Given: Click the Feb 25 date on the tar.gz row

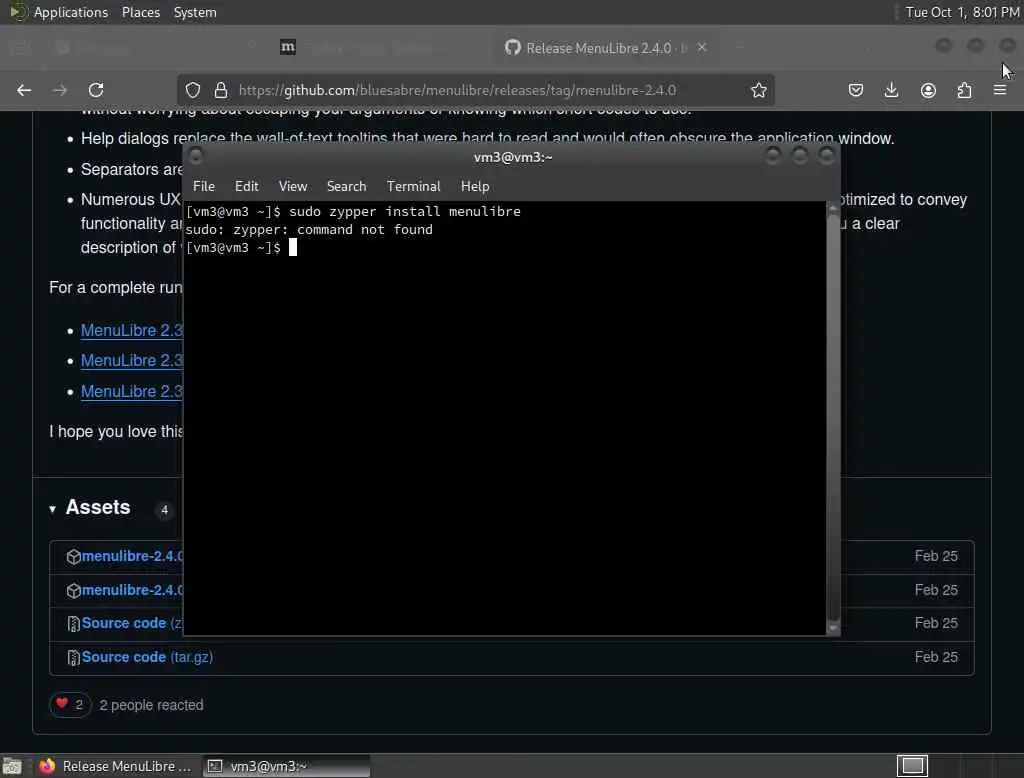Looking at the screenshot, I should tap(936, 657).
